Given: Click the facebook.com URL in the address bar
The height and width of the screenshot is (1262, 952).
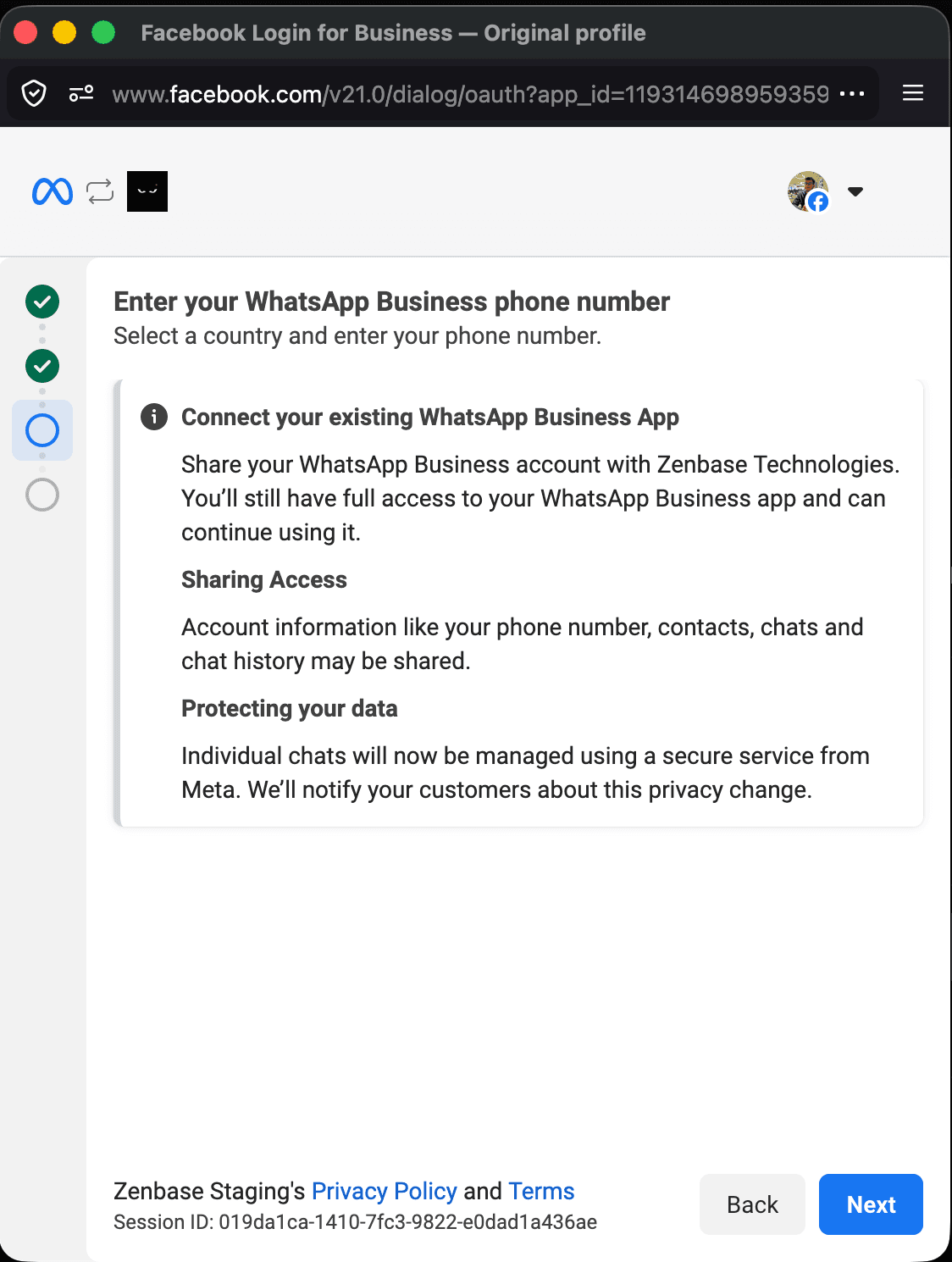Looking at the screenshot, I should [x=470, y=94].
